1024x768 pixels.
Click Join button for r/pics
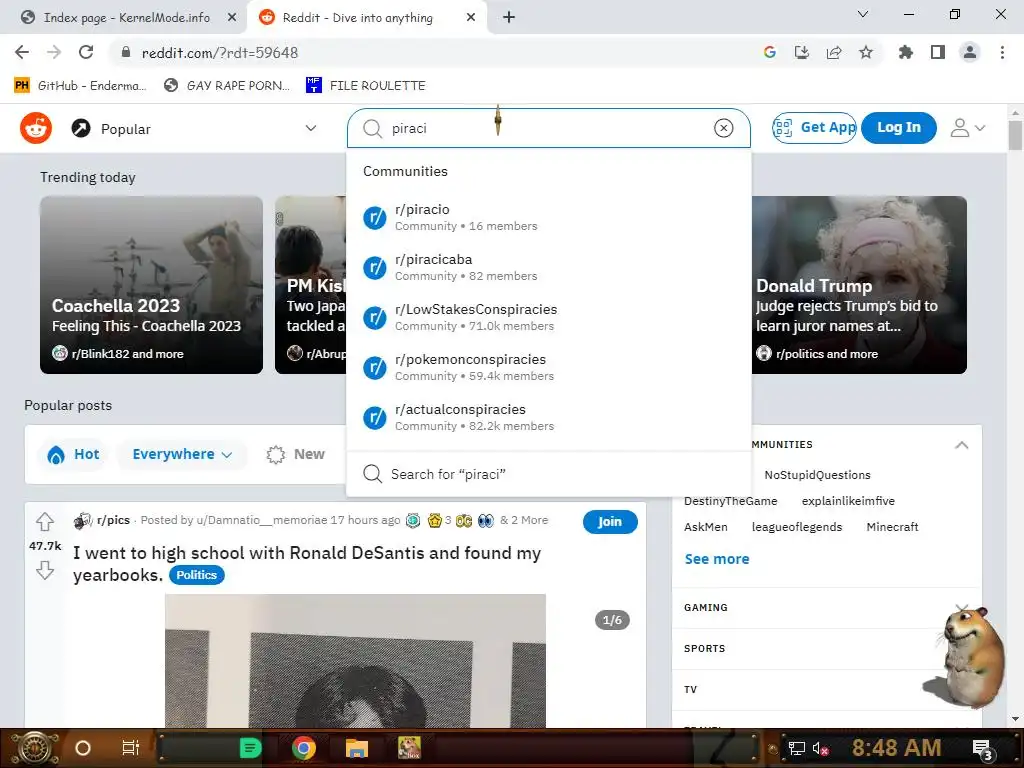pyautogui.click(x=610, y=522)
